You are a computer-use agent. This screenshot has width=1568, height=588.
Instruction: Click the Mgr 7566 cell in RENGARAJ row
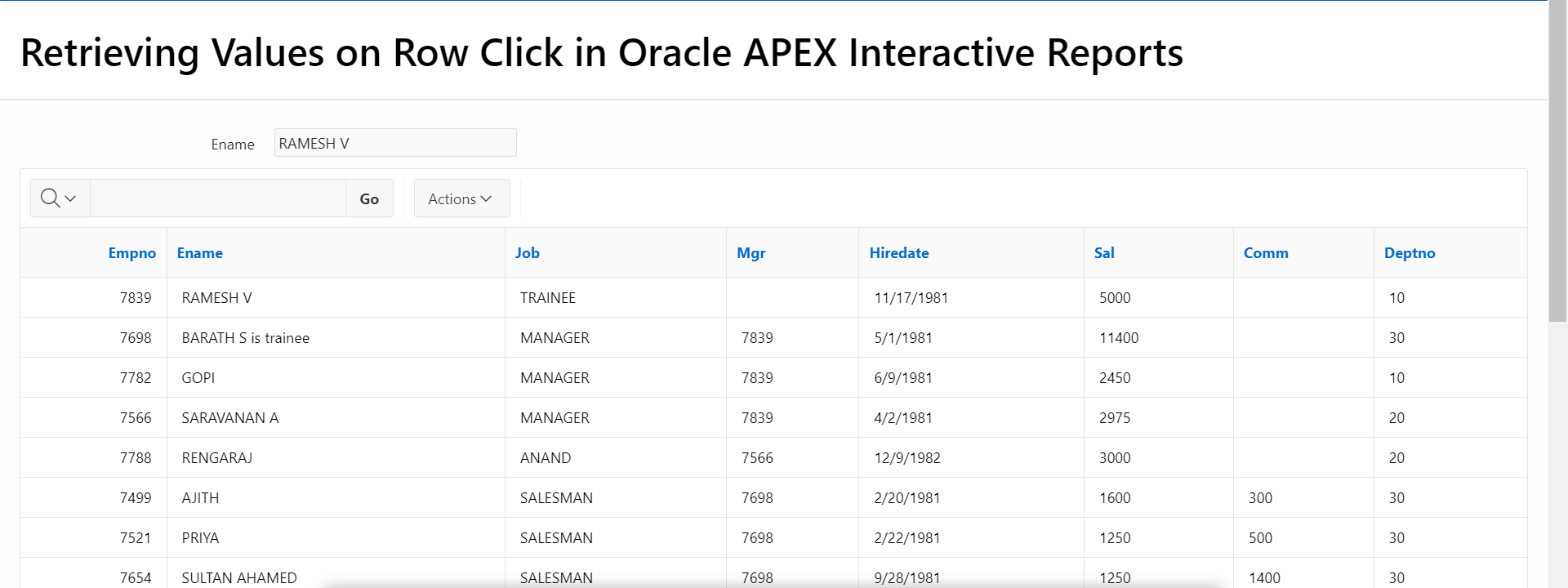pos(792,458)
